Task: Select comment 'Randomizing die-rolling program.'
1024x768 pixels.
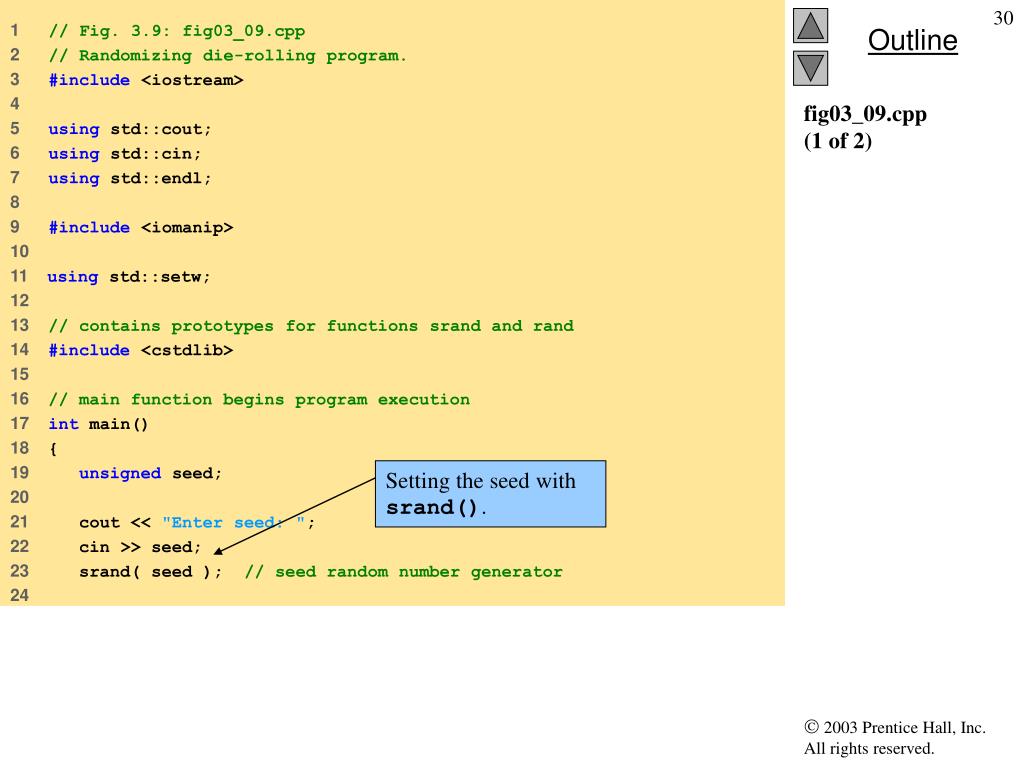Action: pyautogui.click(x=243, y=56)
